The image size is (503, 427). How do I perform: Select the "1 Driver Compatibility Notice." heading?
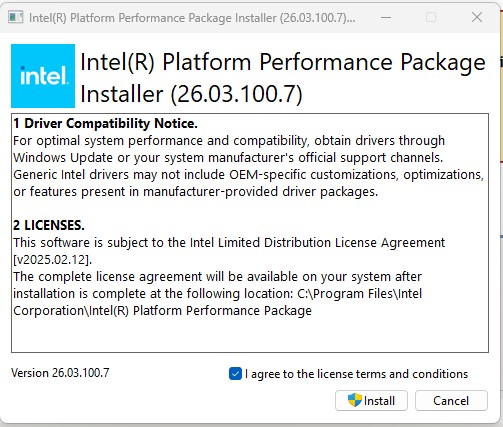105,124
